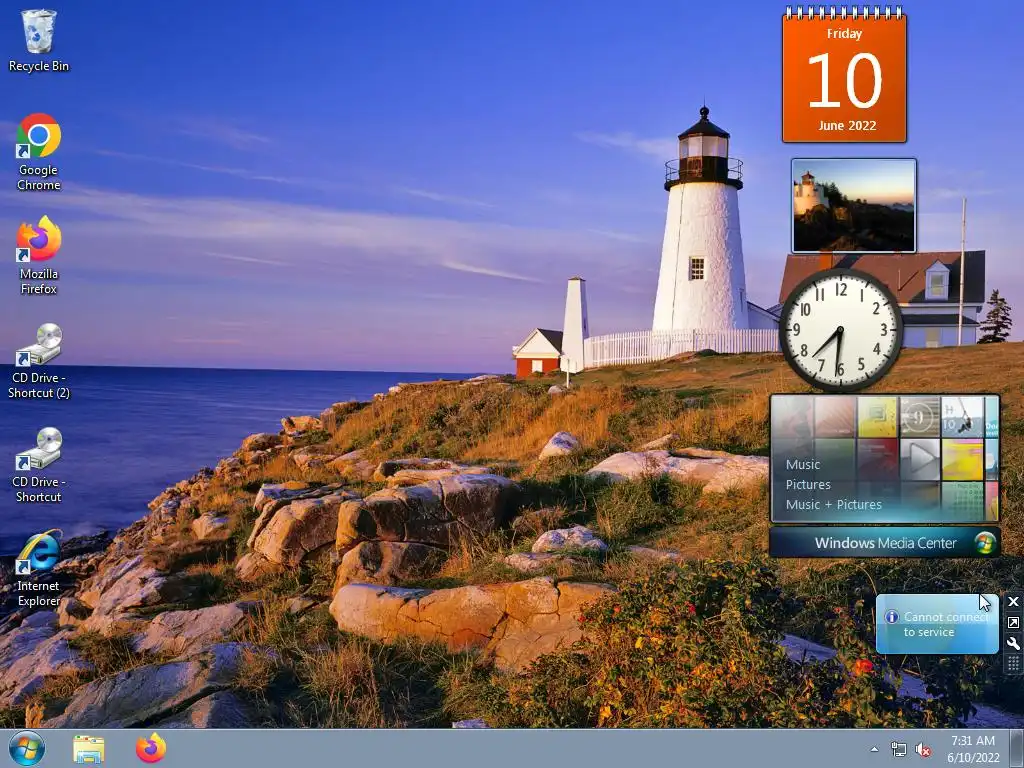
Task: Click the analog clock gadget
Action: [840, 330]
